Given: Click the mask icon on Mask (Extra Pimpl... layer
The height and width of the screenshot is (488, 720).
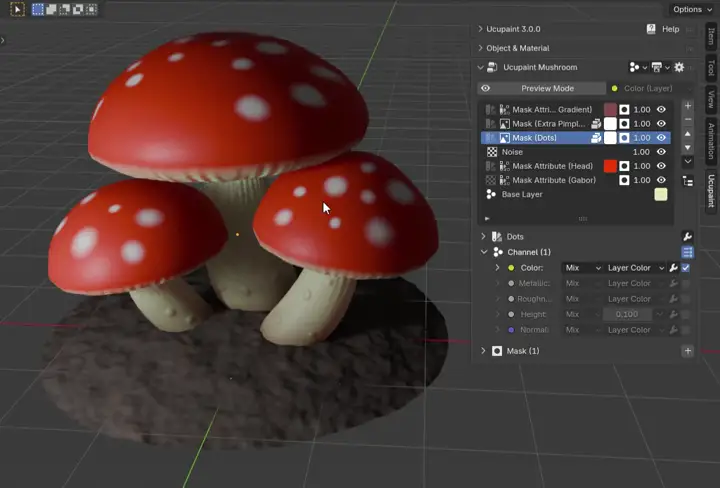Looking at the screenshot, I should click(624, 123).
